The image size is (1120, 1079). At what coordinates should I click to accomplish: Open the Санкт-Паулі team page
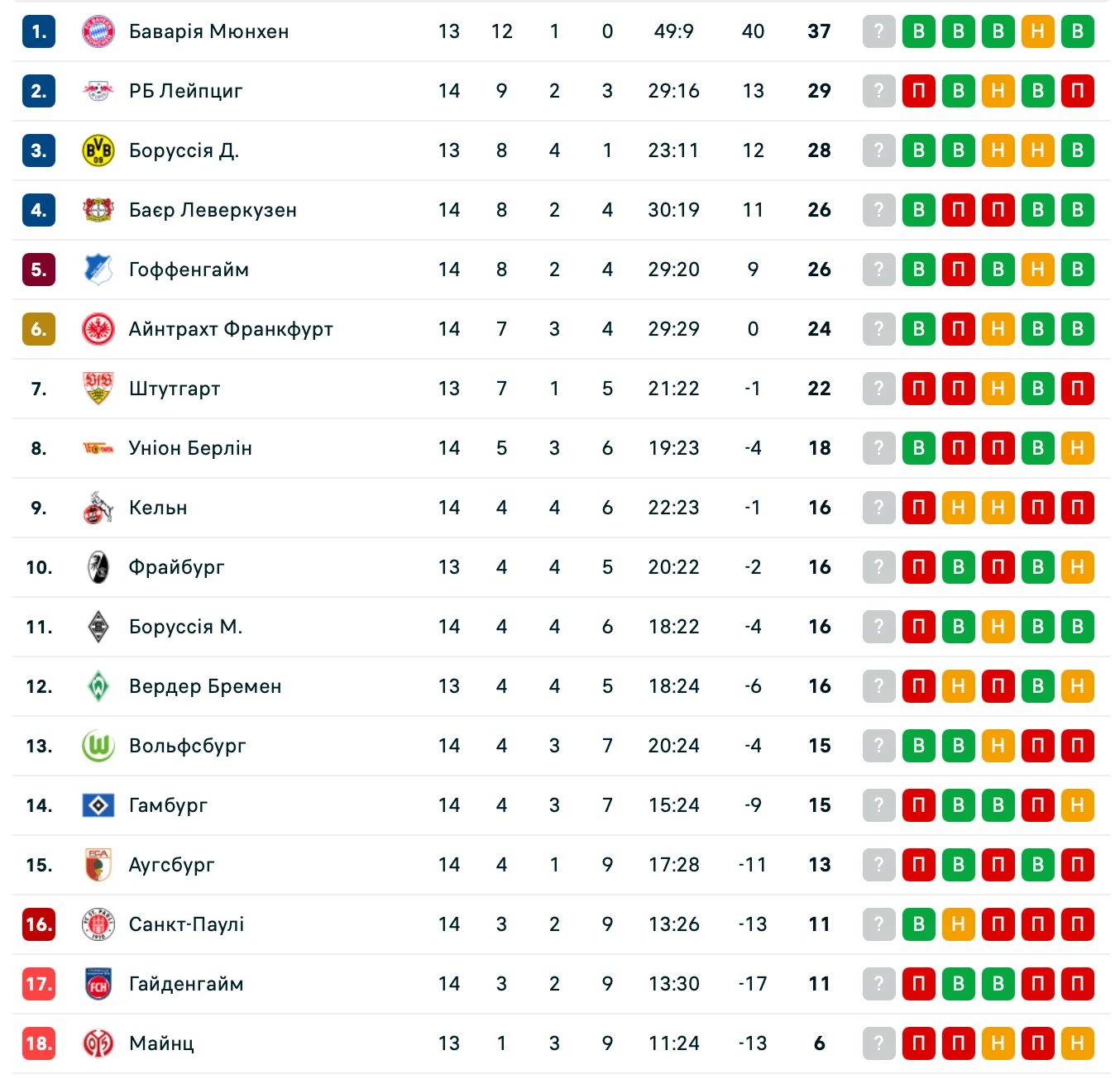(x=186, y=924)
